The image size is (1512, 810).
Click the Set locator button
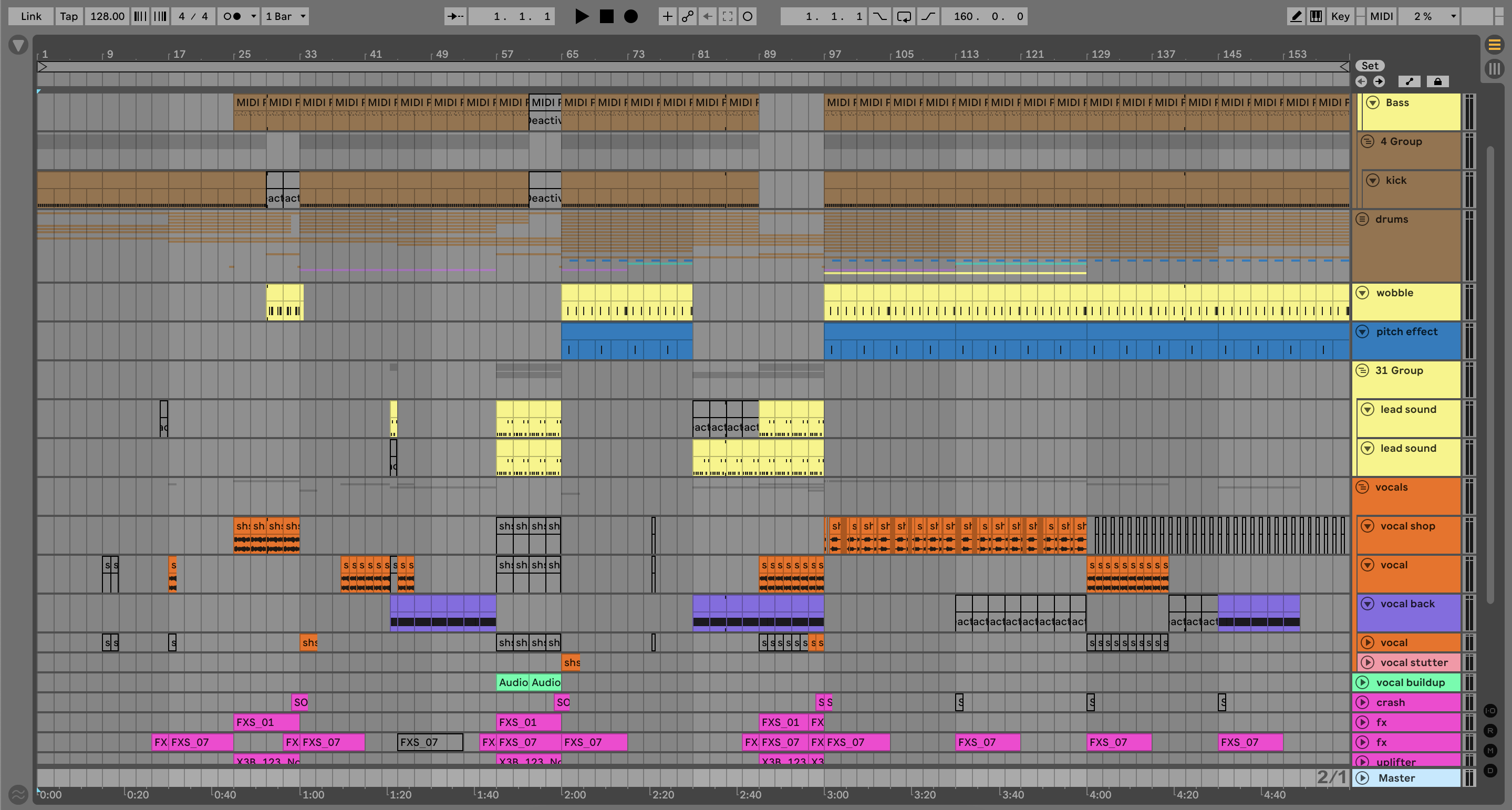(x=1370, y=66)
